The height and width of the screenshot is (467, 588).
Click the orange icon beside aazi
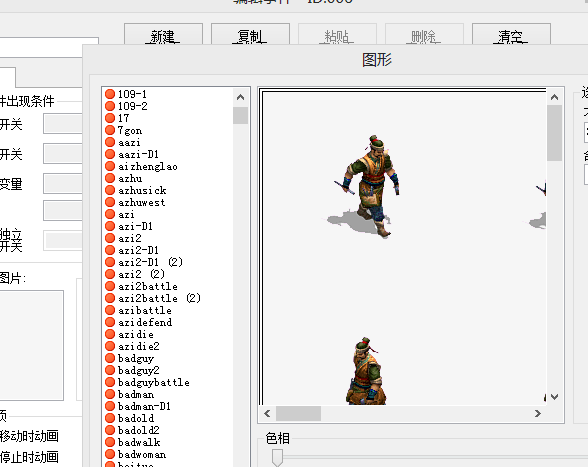coord(110,142)
